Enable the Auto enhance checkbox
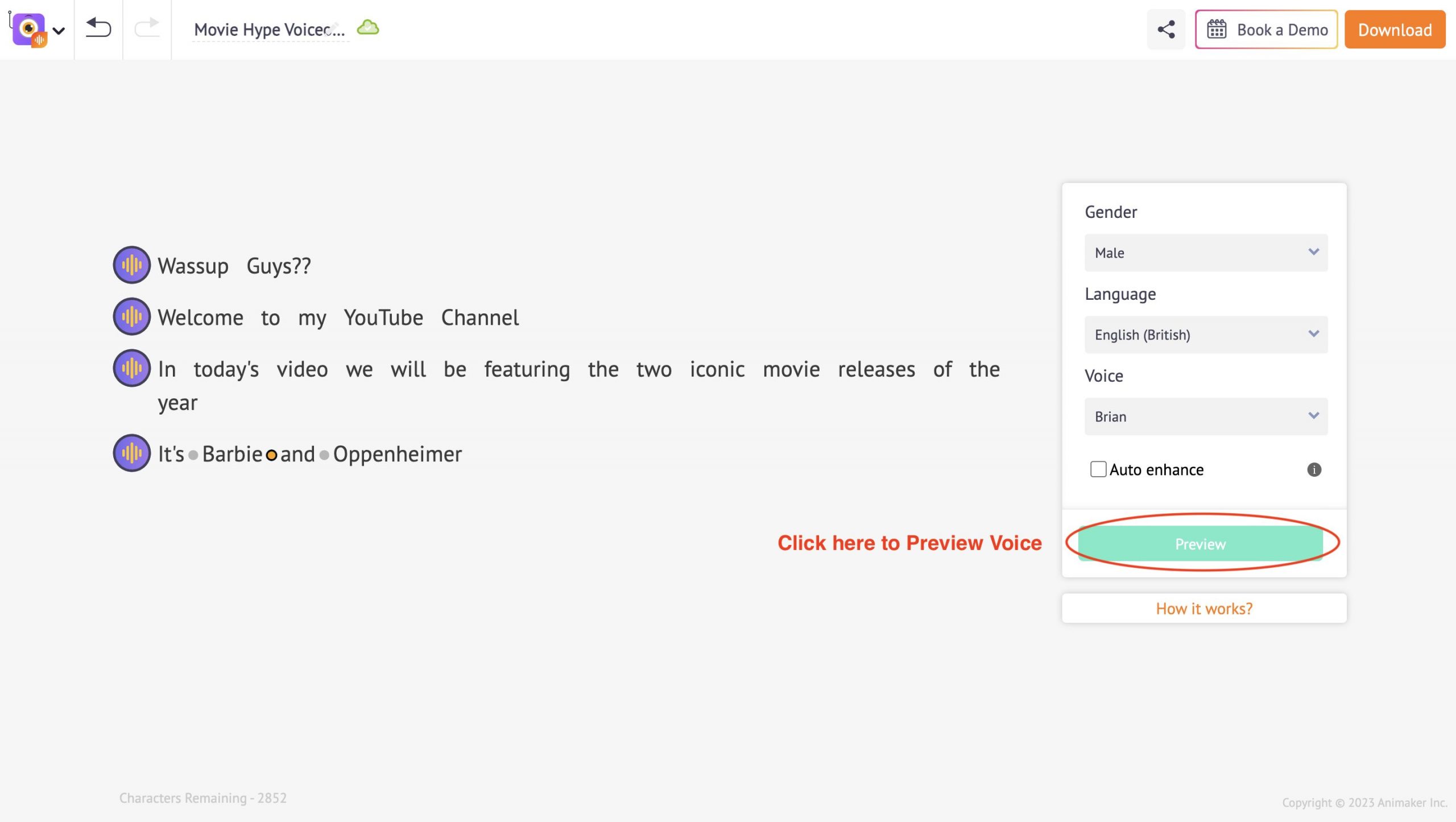Screen dimensions: 1456x822 (x=1098, y=469)
